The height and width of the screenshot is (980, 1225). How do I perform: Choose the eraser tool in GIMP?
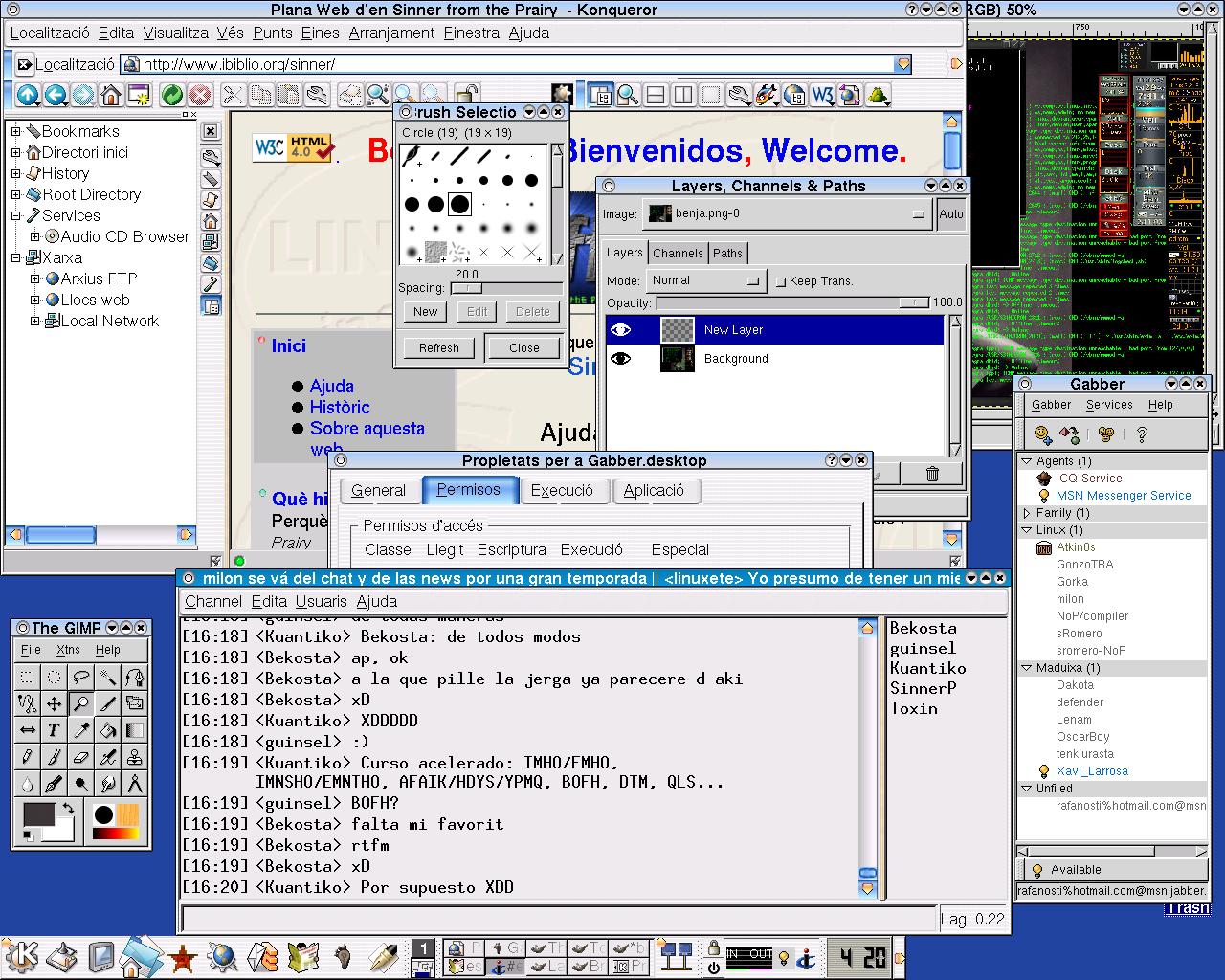80,757
